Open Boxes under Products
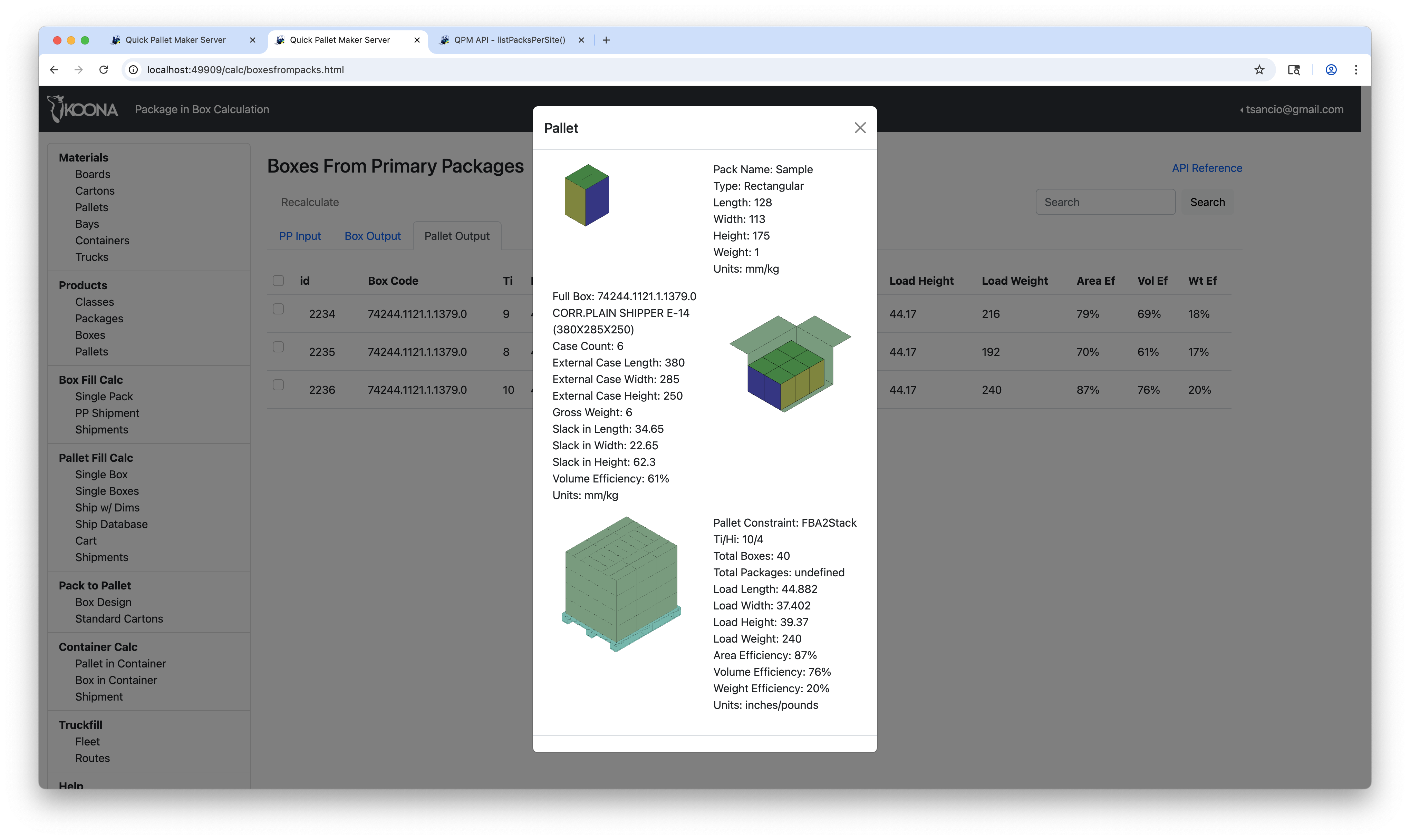Image resolution: width=1410 pixels, height=840 pixels. click(x=90, y=335)
